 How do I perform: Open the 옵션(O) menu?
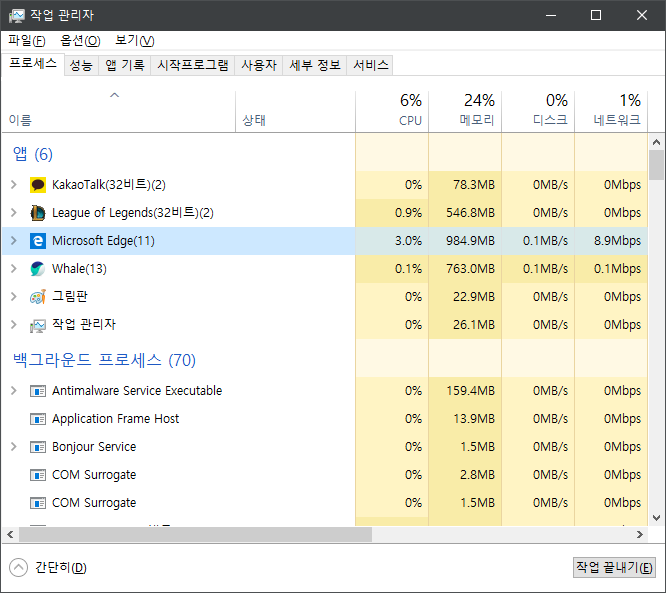click(x=80, y=41)
